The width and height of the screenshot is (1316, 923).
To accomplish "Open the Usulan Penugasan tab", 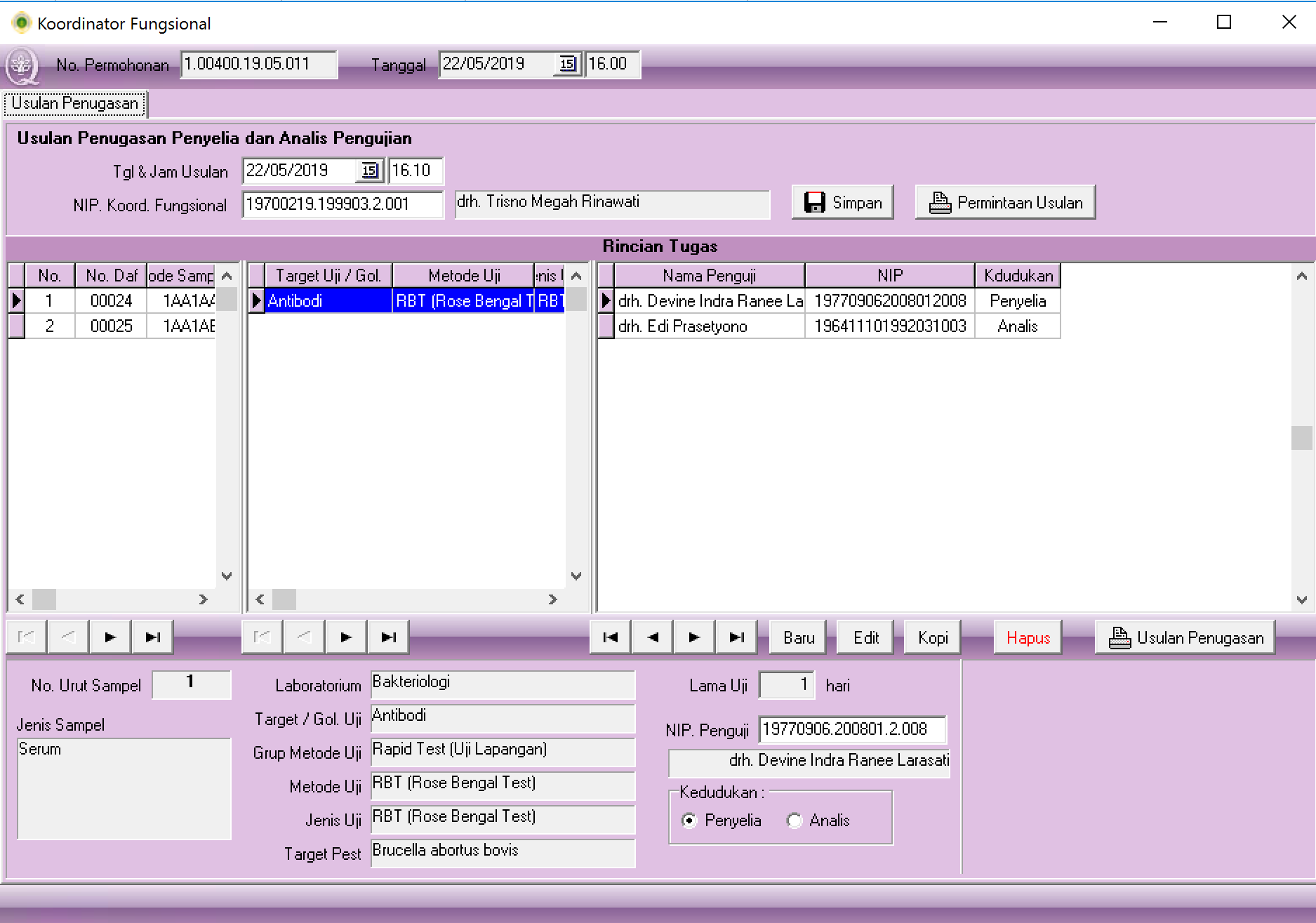I will pyautogui.click(x=75, y=104).
